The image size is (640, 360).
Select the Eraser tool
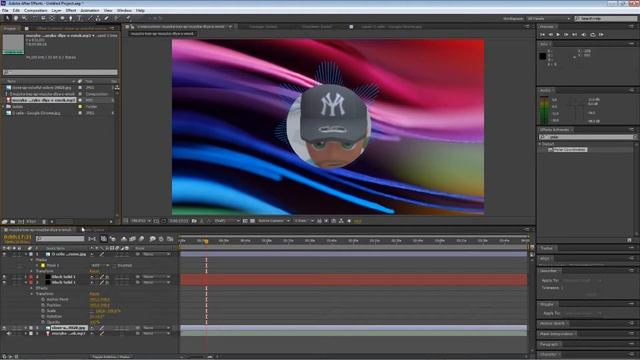click(107, 18)
